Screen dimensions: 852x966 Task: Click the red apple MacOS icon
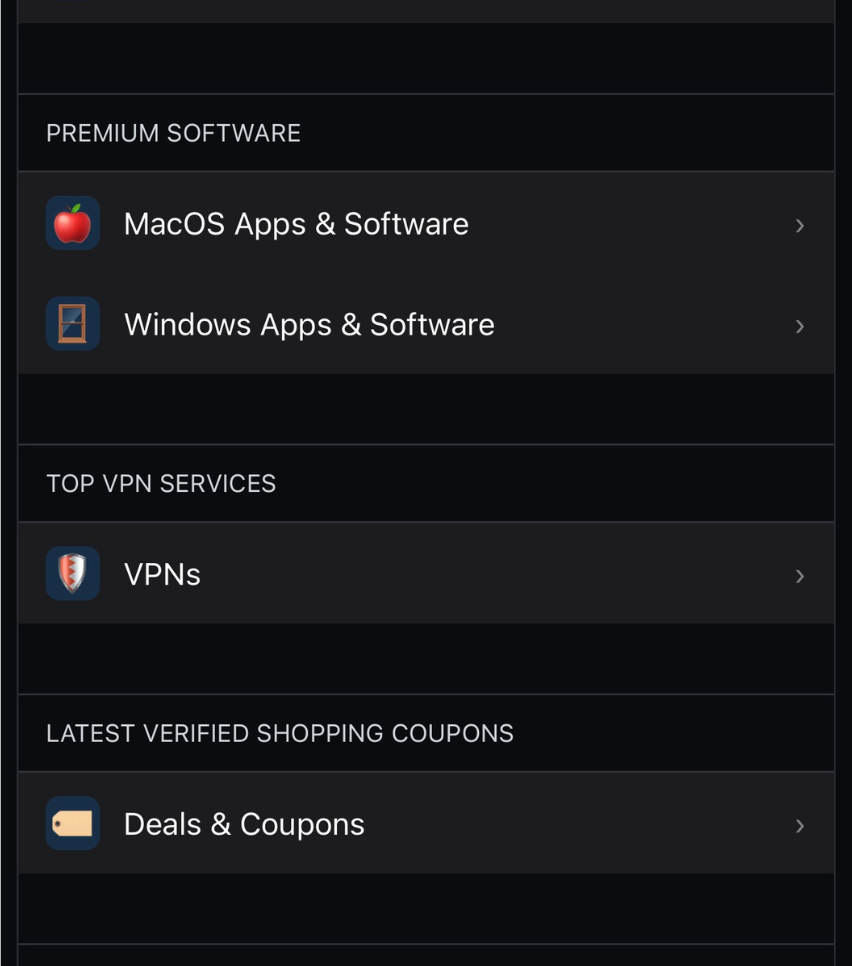pos(73,223)
